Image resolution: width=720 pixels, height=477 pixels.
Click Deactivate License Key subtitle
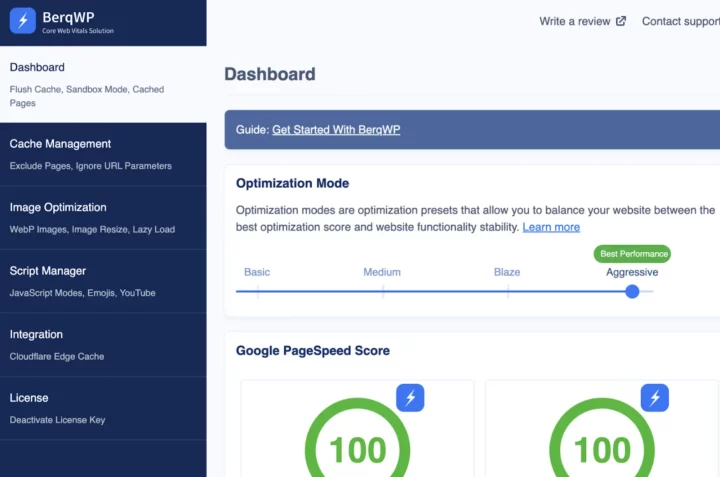57,420
